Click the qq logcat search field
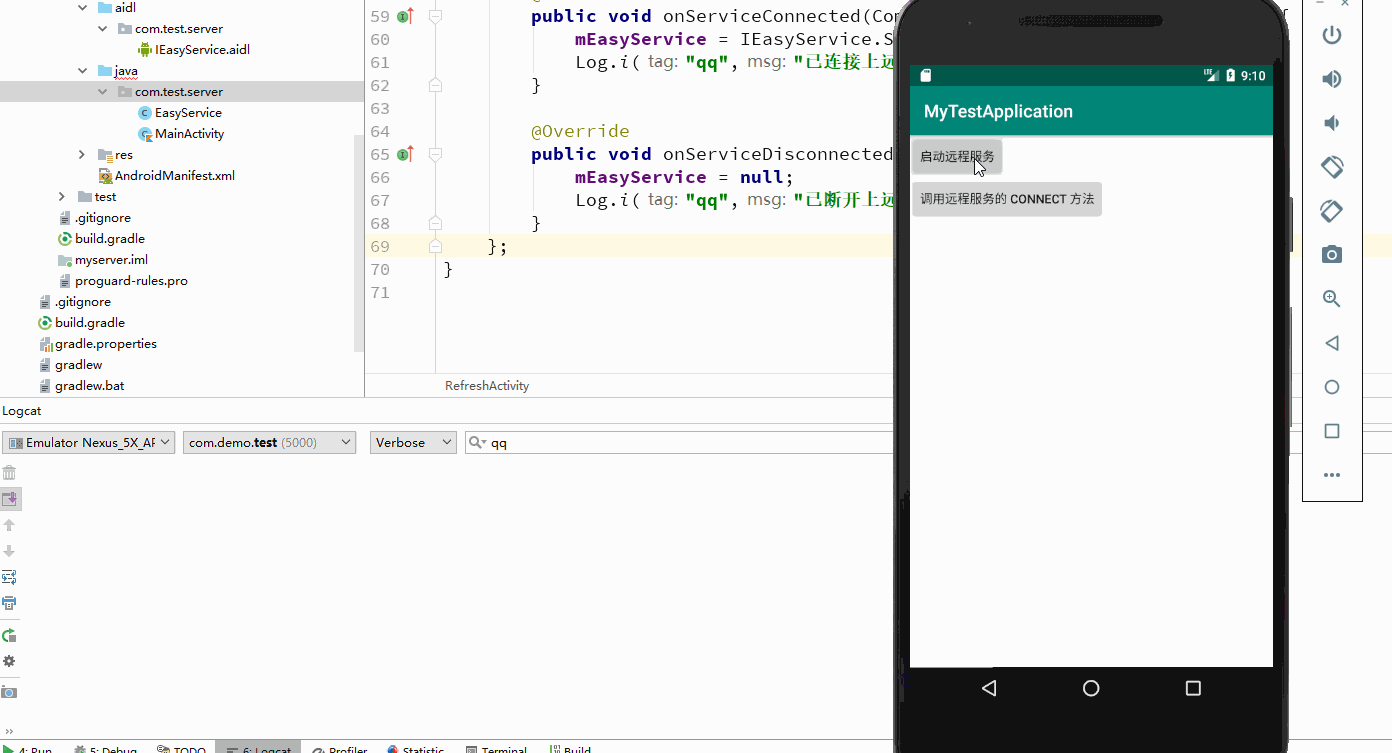The height and width of the screenshot is (753, 1392). (x=679, y=442)
